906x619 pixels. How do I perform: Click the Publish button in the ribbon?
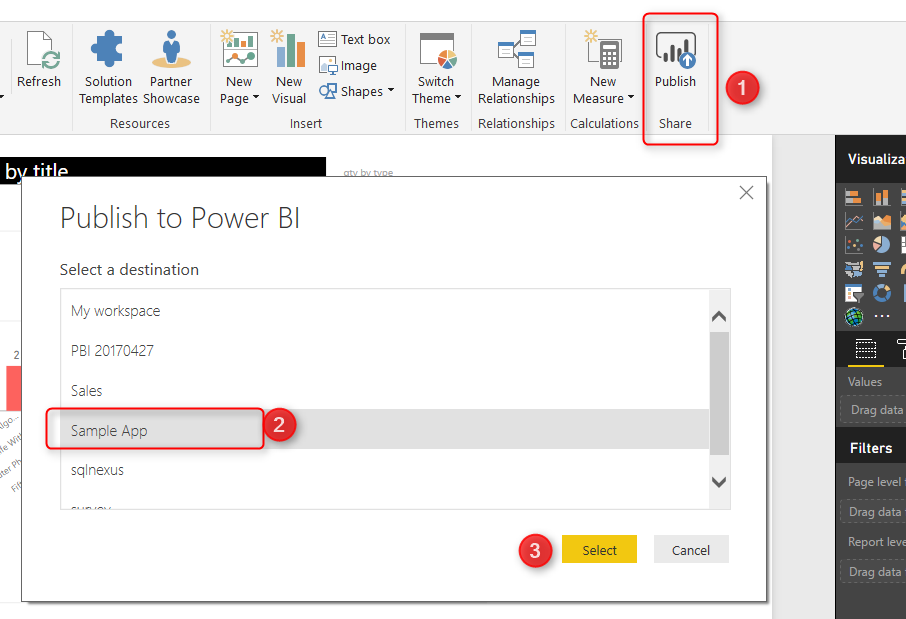[675, 62]
